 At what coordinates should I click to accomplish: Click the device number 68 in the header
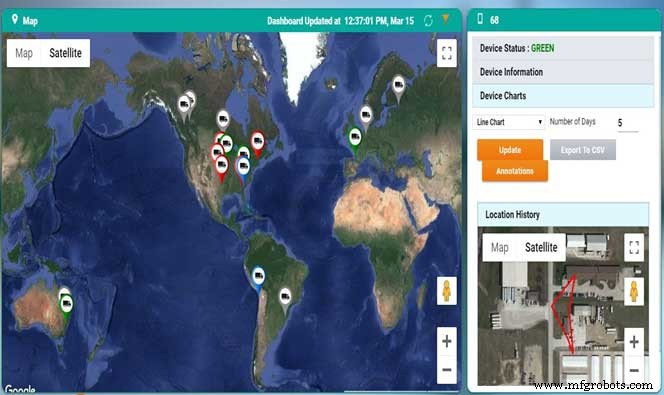pyautogui.click(x=494, y=20)
